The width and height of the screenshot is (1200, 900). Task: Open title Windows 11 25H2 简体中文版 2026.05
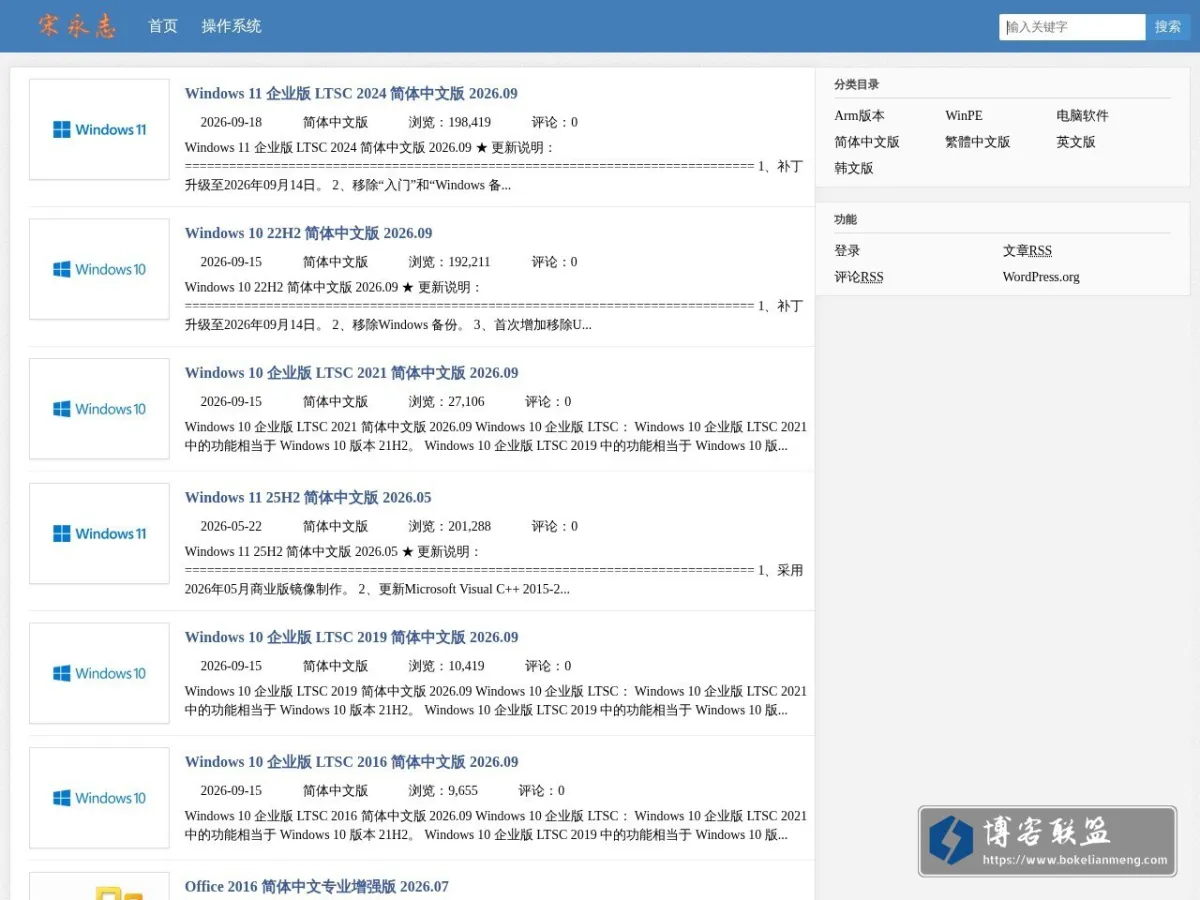click(x=308, y=497)
